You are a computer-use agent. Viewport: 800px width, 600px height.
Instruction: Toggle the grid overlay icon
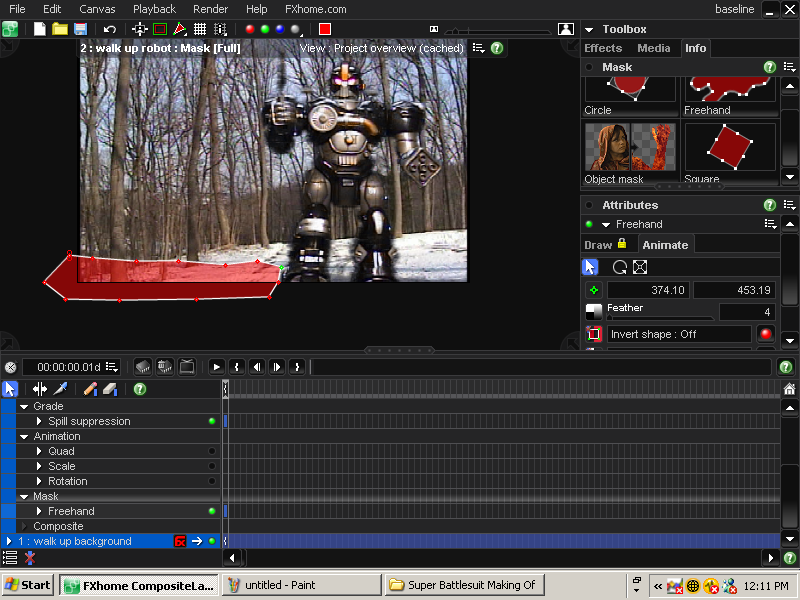200,29
